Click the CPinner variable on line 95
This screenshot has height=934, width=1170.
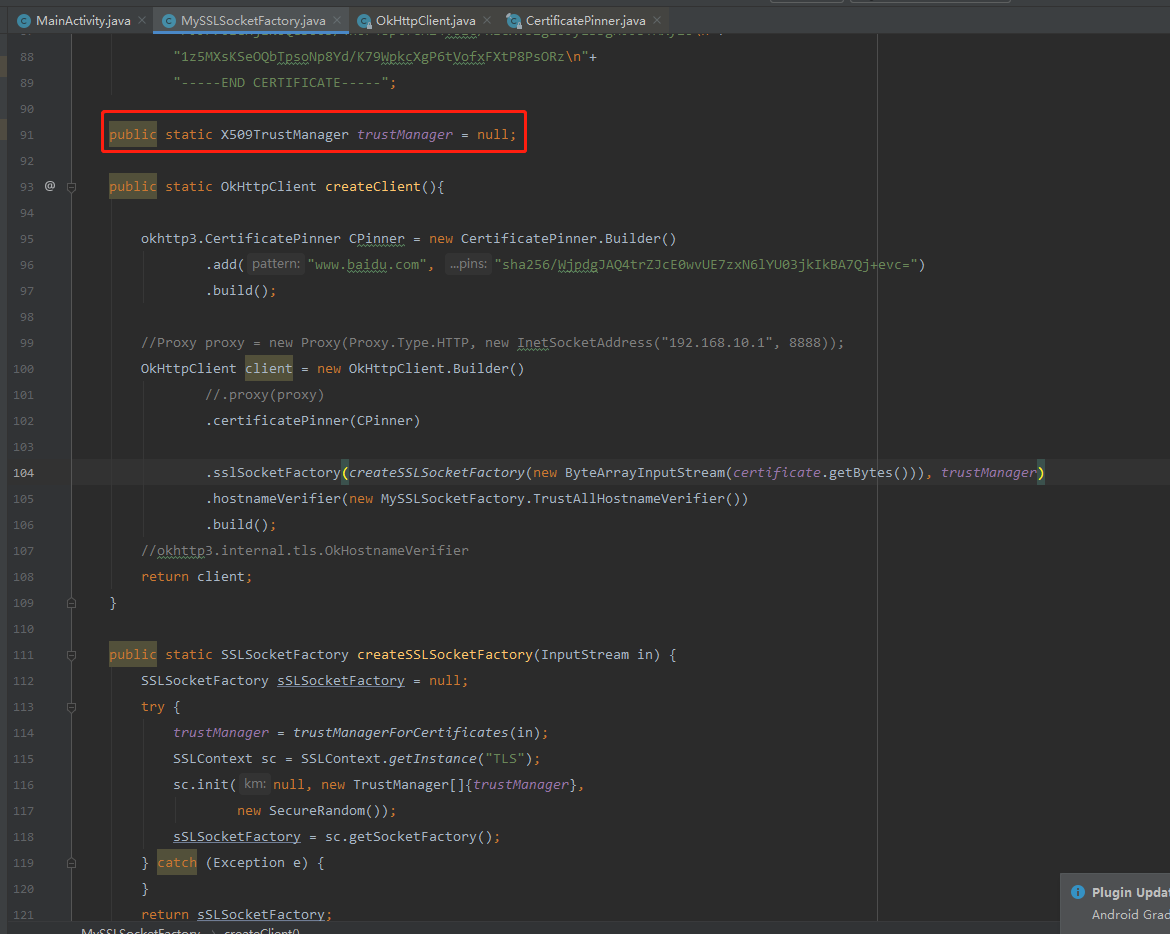coord(377,239)
